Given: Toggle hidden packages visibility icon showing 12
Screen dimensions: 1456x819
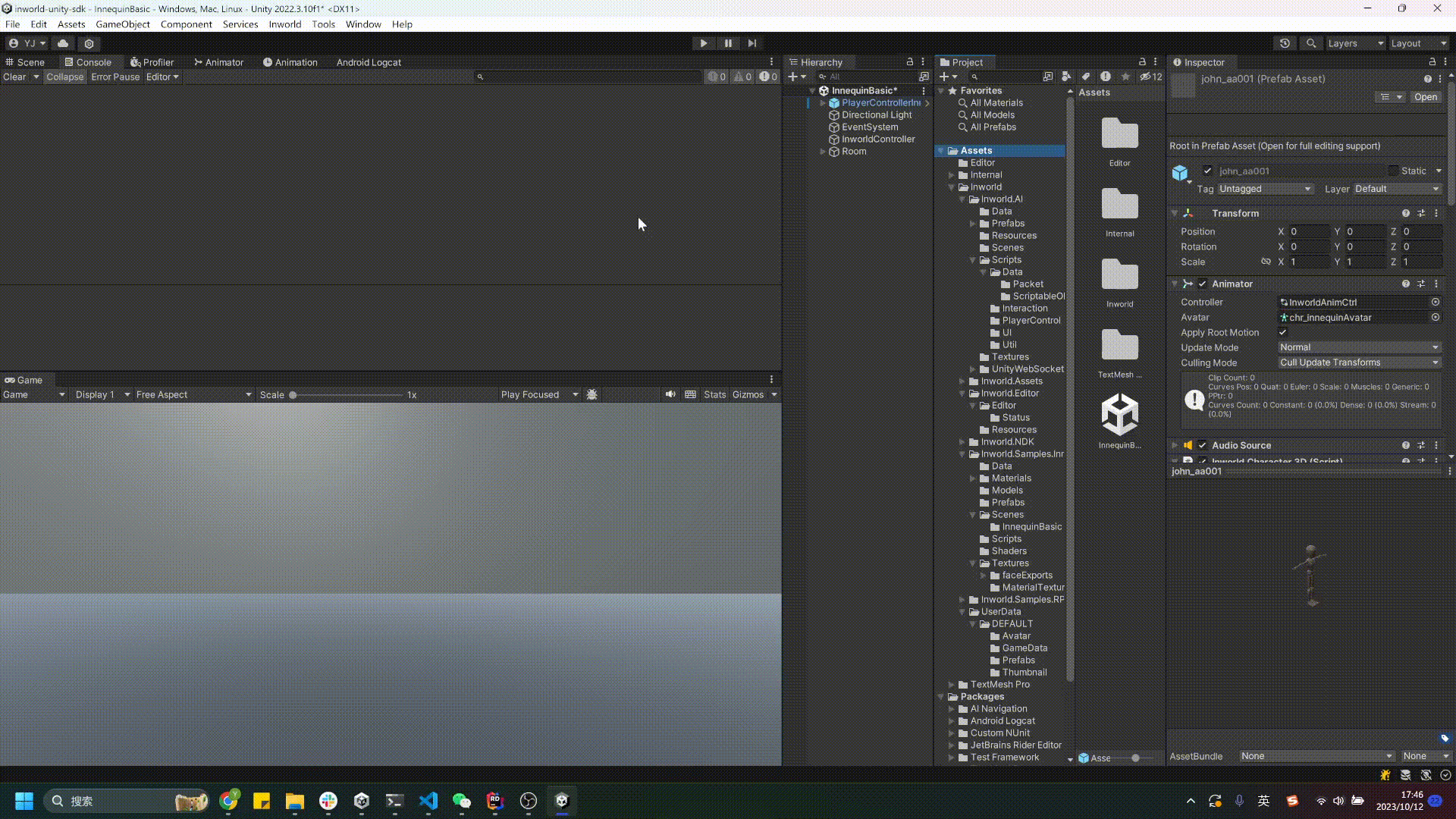Looking at the screenshot, I should [x=1150, y=77].
